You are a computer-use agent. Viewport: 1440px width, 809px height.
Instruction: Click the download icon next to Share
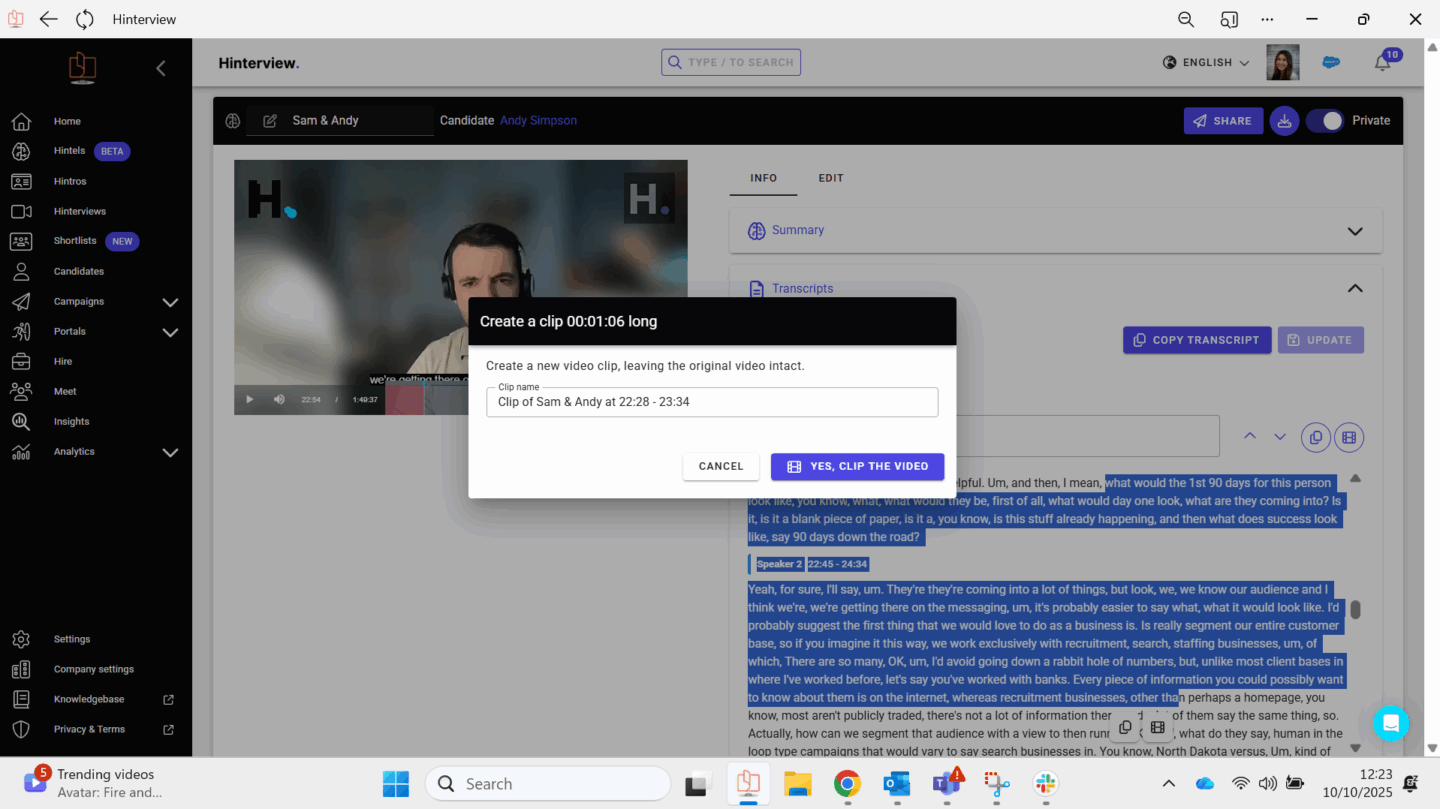point(1284,121)
